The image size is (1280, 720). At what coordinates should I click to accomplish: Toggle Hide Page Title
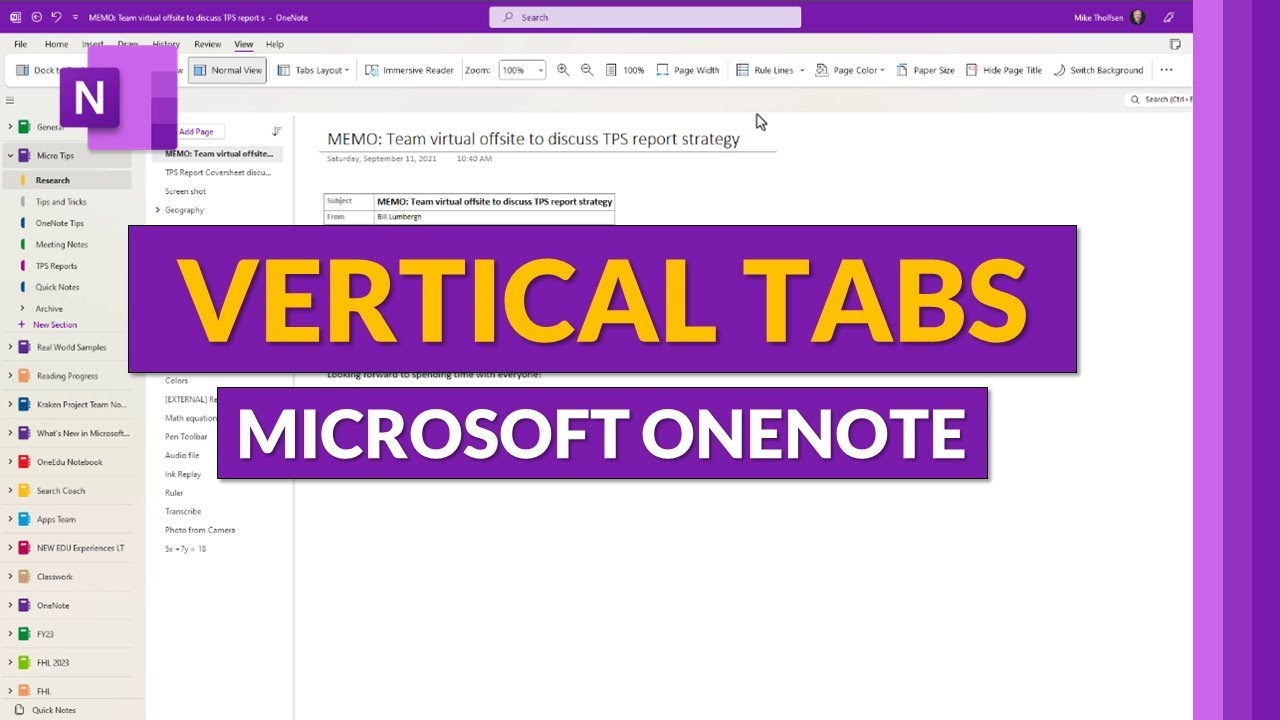[x=1004, y=70]
